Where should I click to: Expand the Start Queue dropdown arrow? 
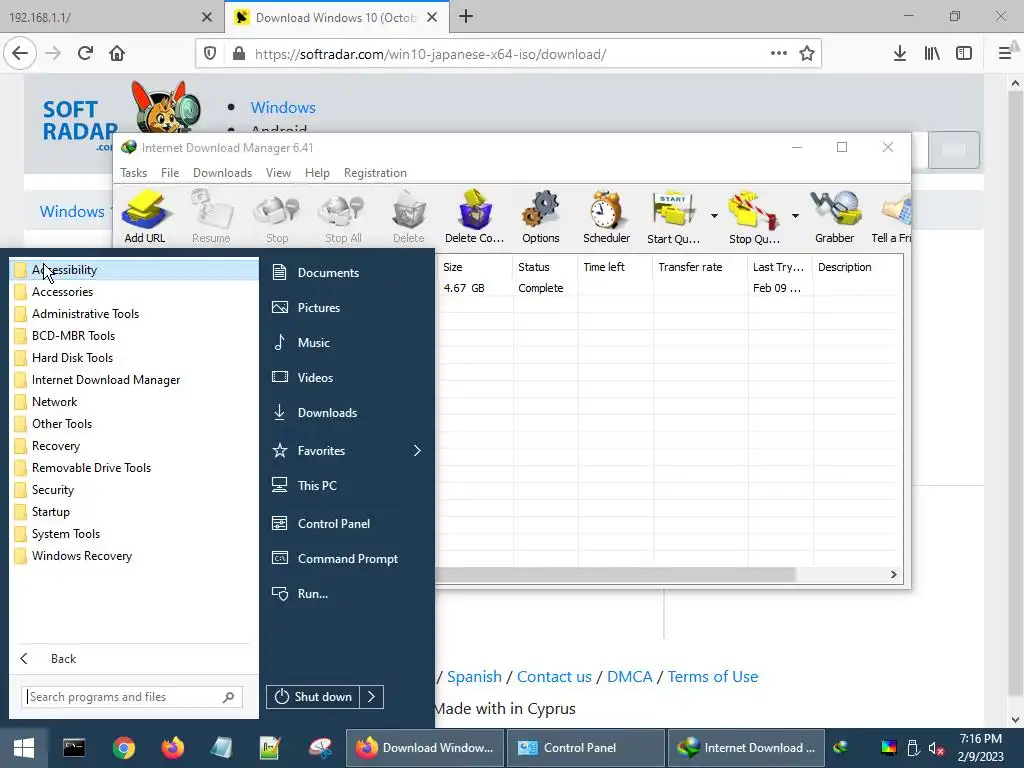[714, 216]
